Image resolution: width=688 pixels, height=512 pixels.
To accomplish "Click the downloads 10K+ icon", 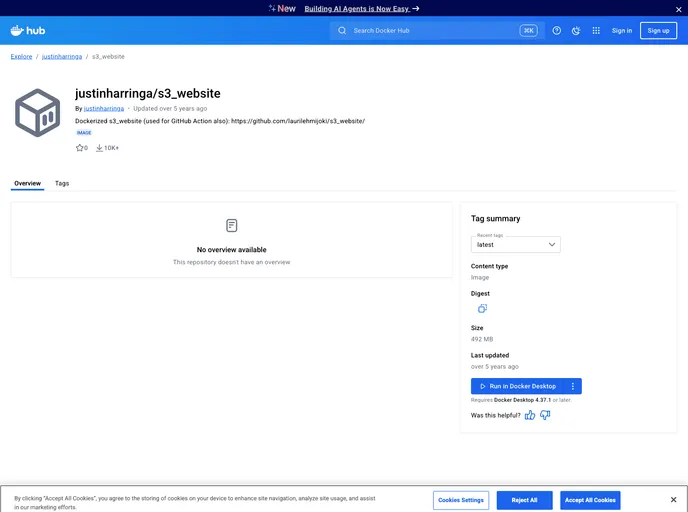I will pos(100,148).
